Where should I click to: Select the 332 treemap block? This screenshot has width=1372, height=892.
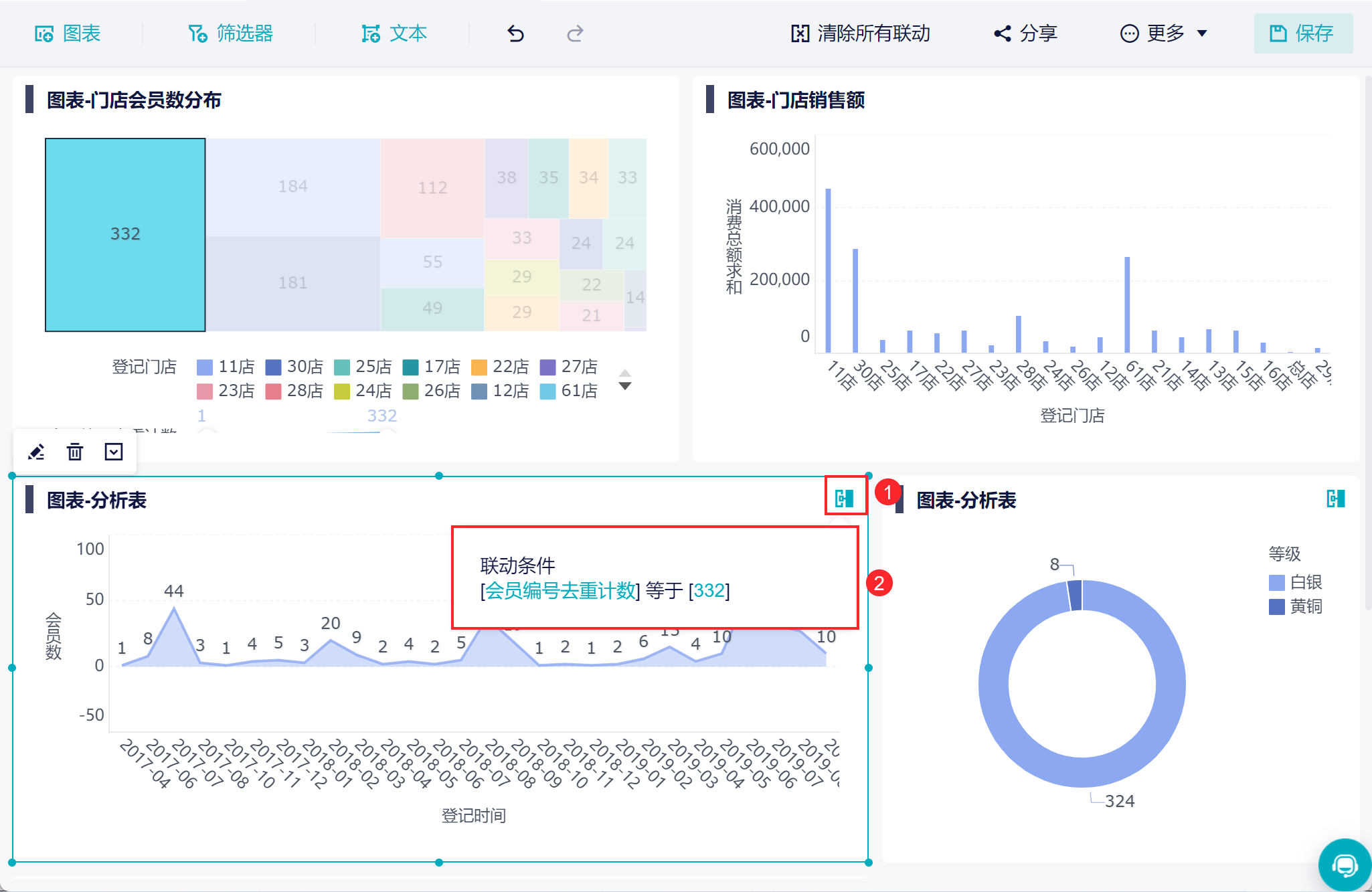point(125,234)
